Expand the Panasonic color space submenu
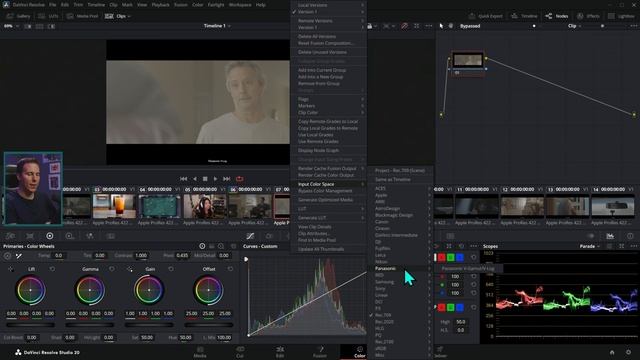 click(402, 268)
